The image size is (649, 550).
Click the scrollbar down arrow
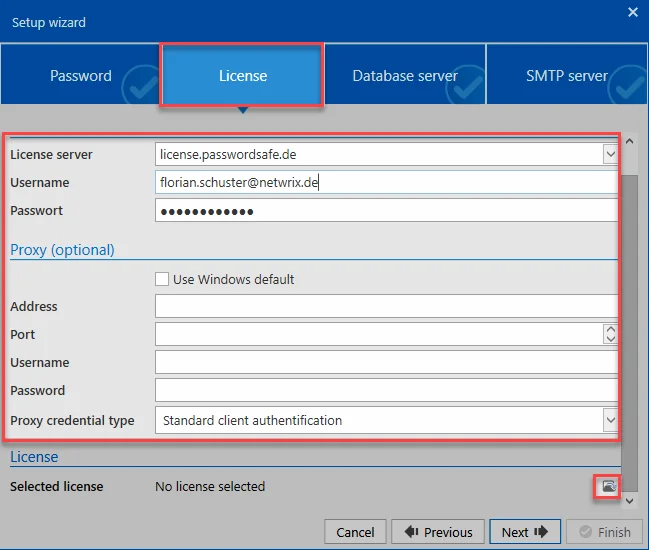(x=630, y=501)
